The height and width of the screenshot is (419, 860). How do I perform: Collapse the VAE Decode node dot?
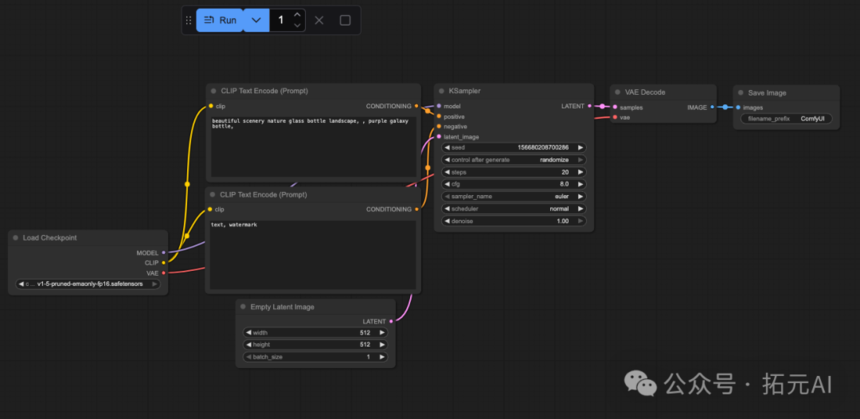pyautogui.click(x=618, y=92)
